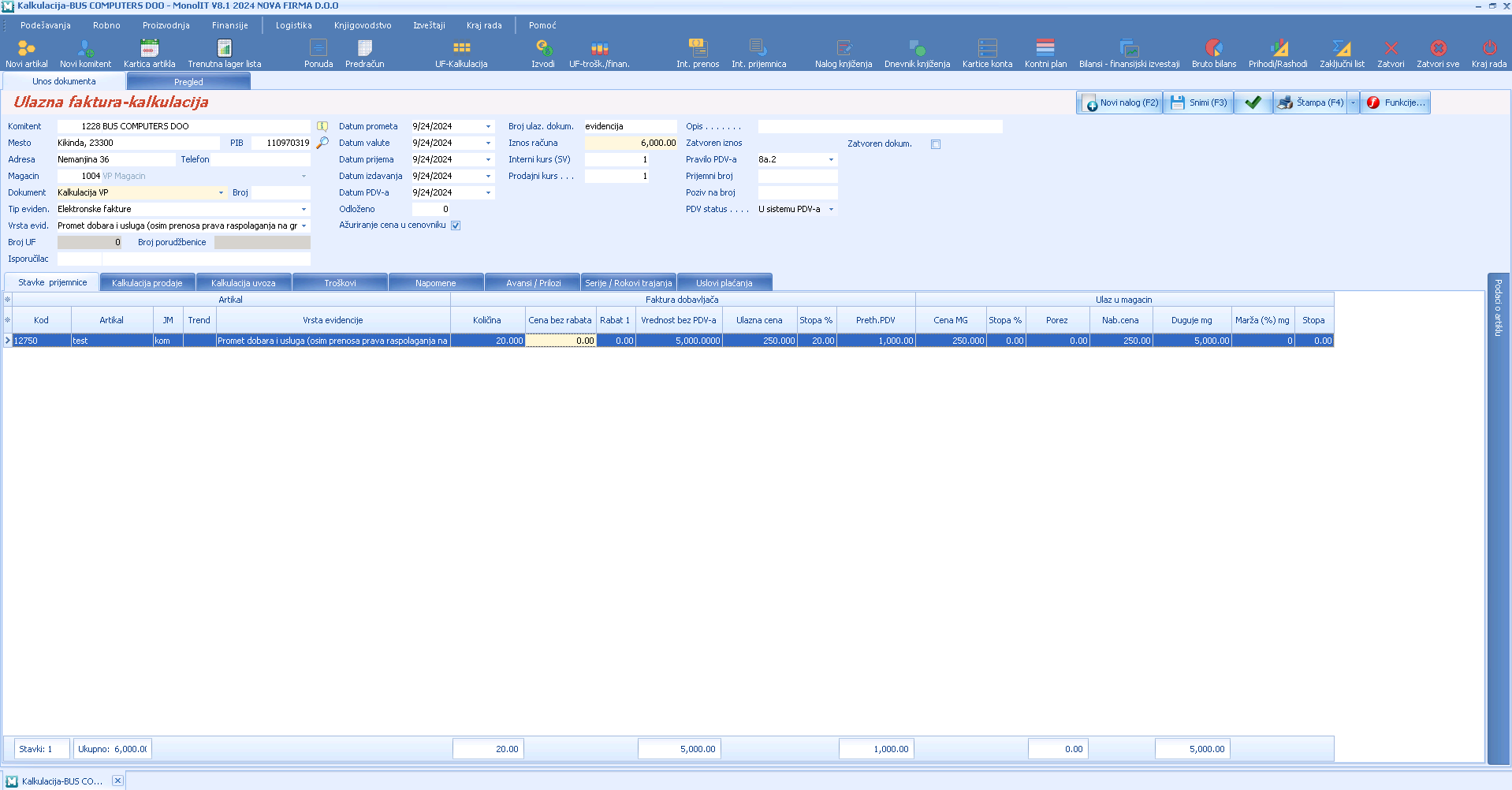Click the Cena bez rabata cell for test
Viewport: 1512px width, 790px height.
click(560, 341)
